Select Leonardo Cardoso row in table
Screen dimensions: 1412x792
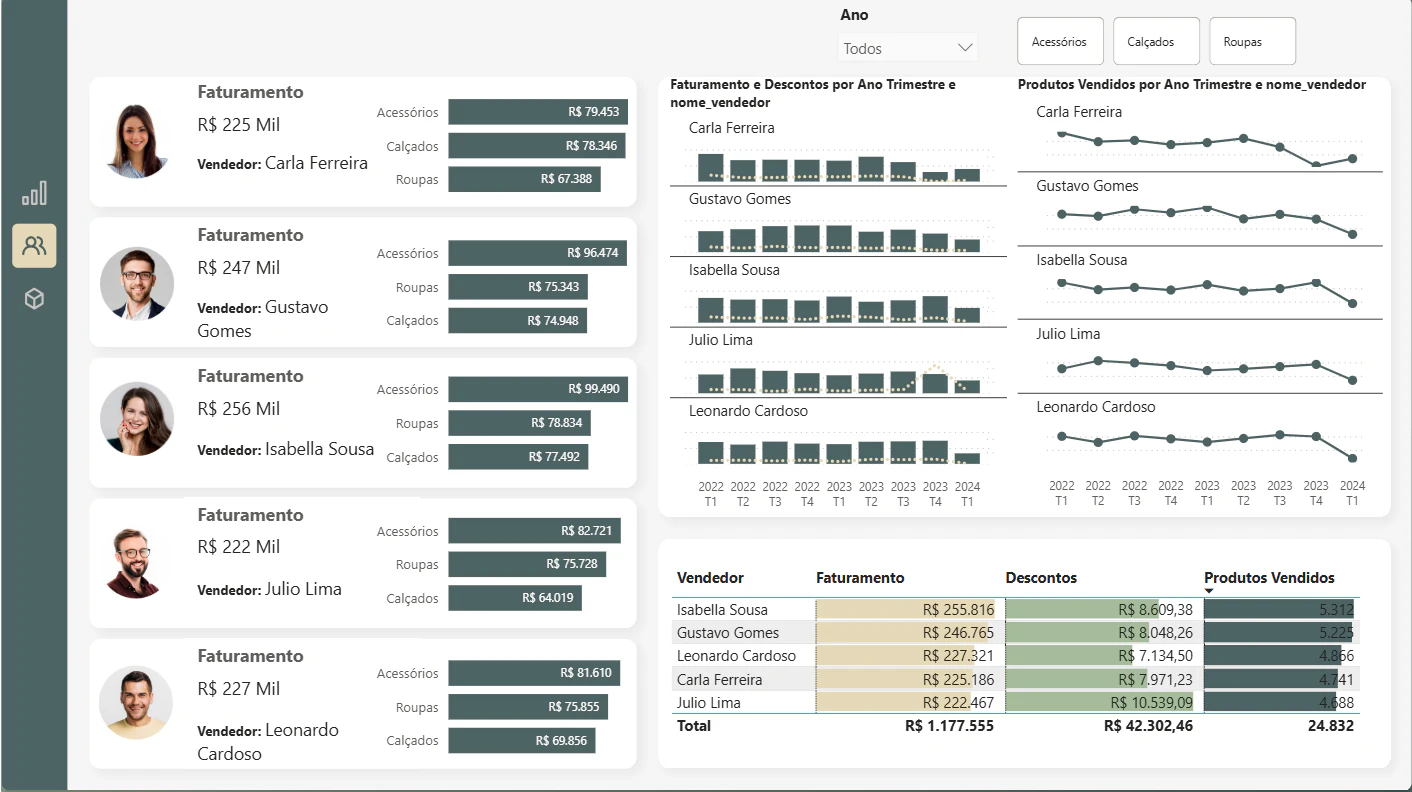[1016, 656]
